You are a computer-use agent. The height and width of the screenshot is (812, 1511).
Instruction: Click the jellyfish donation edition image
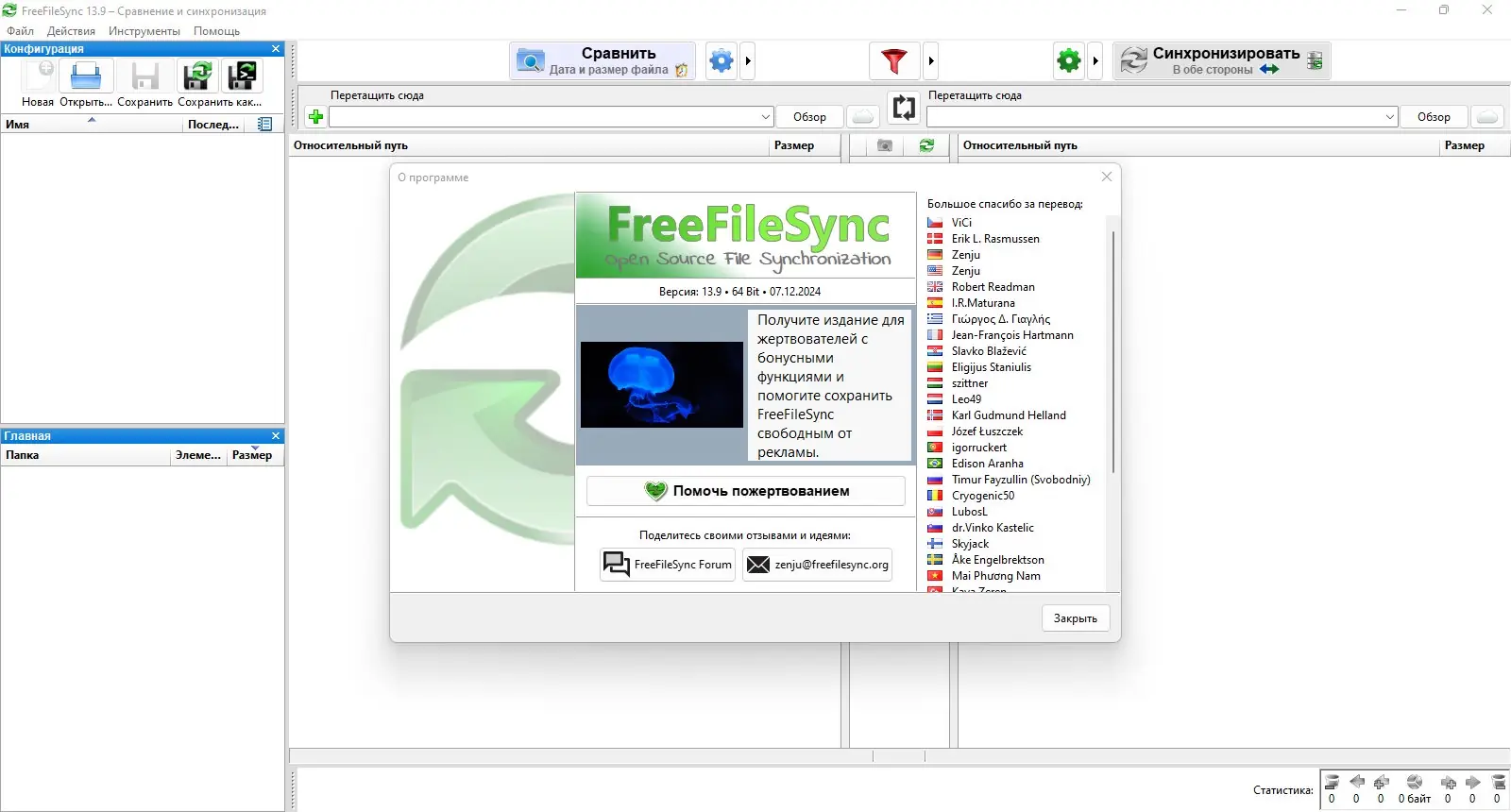(x=662, y=385)
